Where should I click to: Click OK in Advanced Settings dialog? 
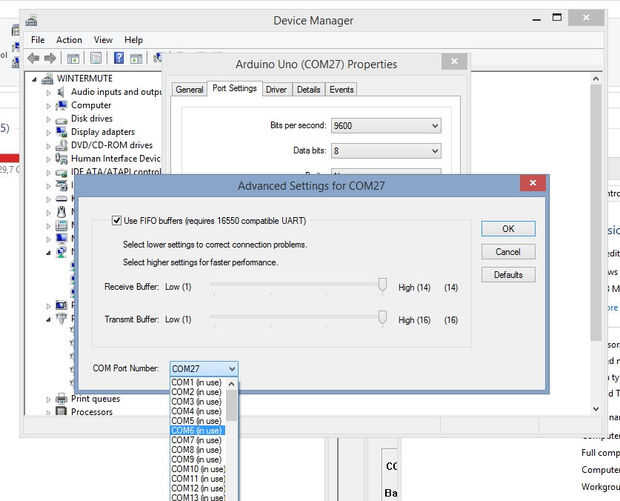pyautogui.click(x=508, y=229)
